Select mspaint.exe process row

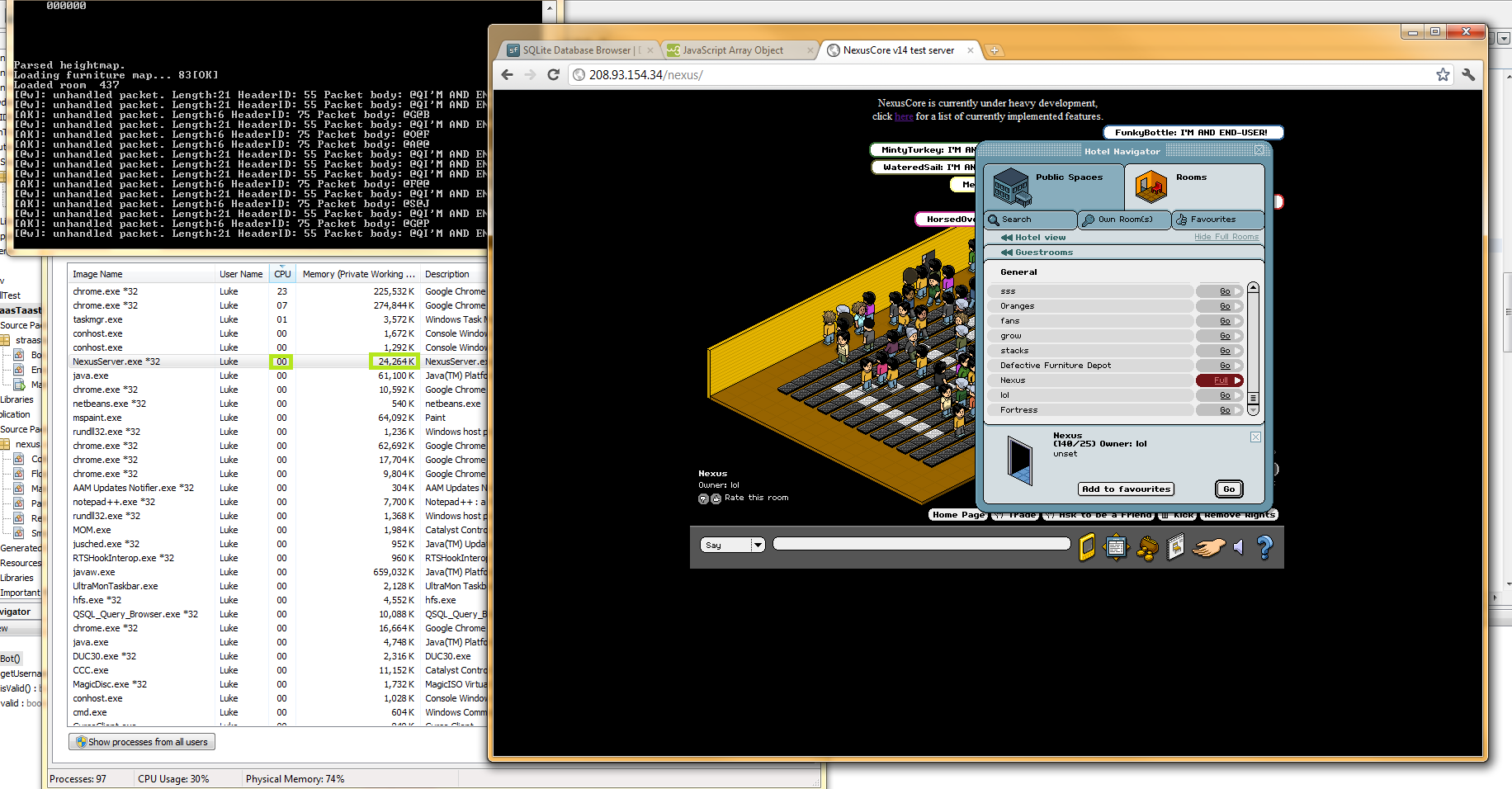tap(278, 418)
